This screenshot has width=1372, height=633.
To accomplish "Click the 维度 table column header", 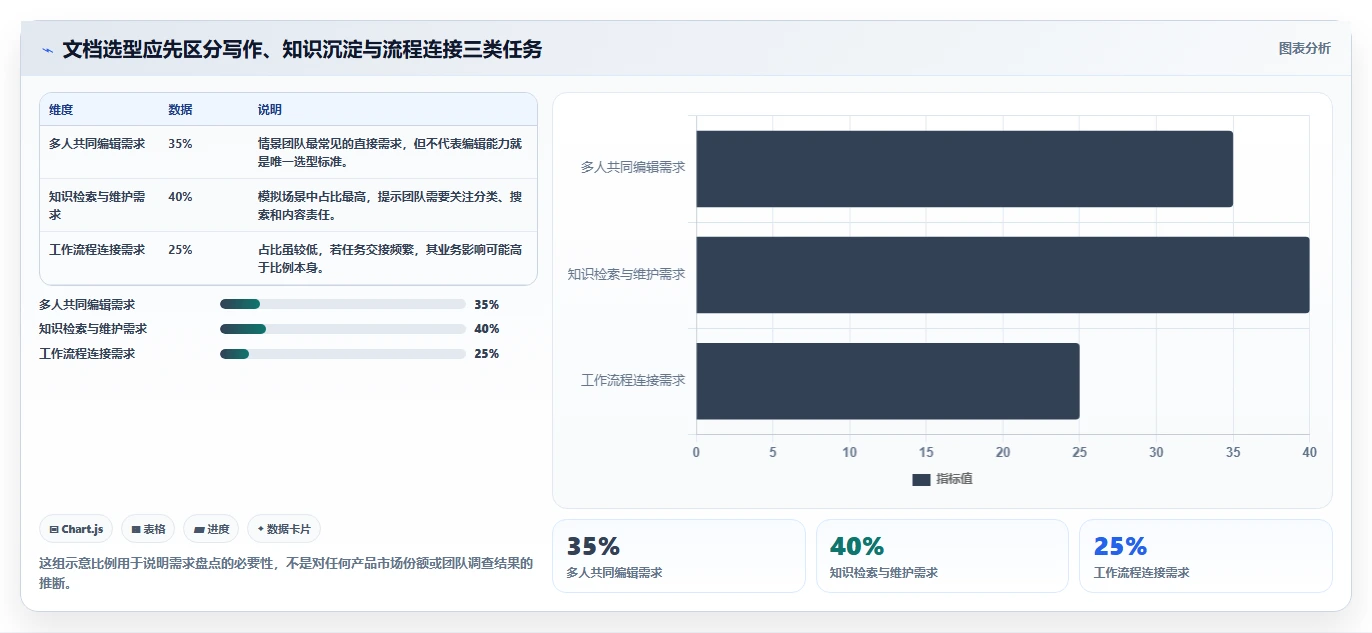I will [x=61, y=110].
